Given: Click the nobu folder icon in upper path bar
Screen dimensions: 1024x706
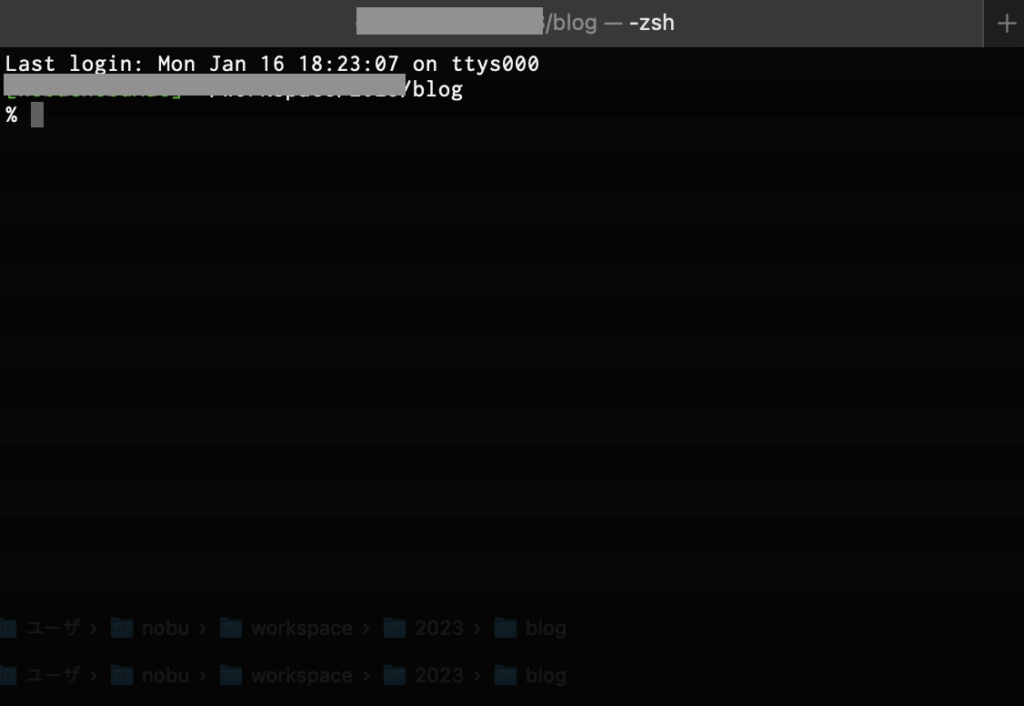Looking at the screenshot, I should click(122, 628).
